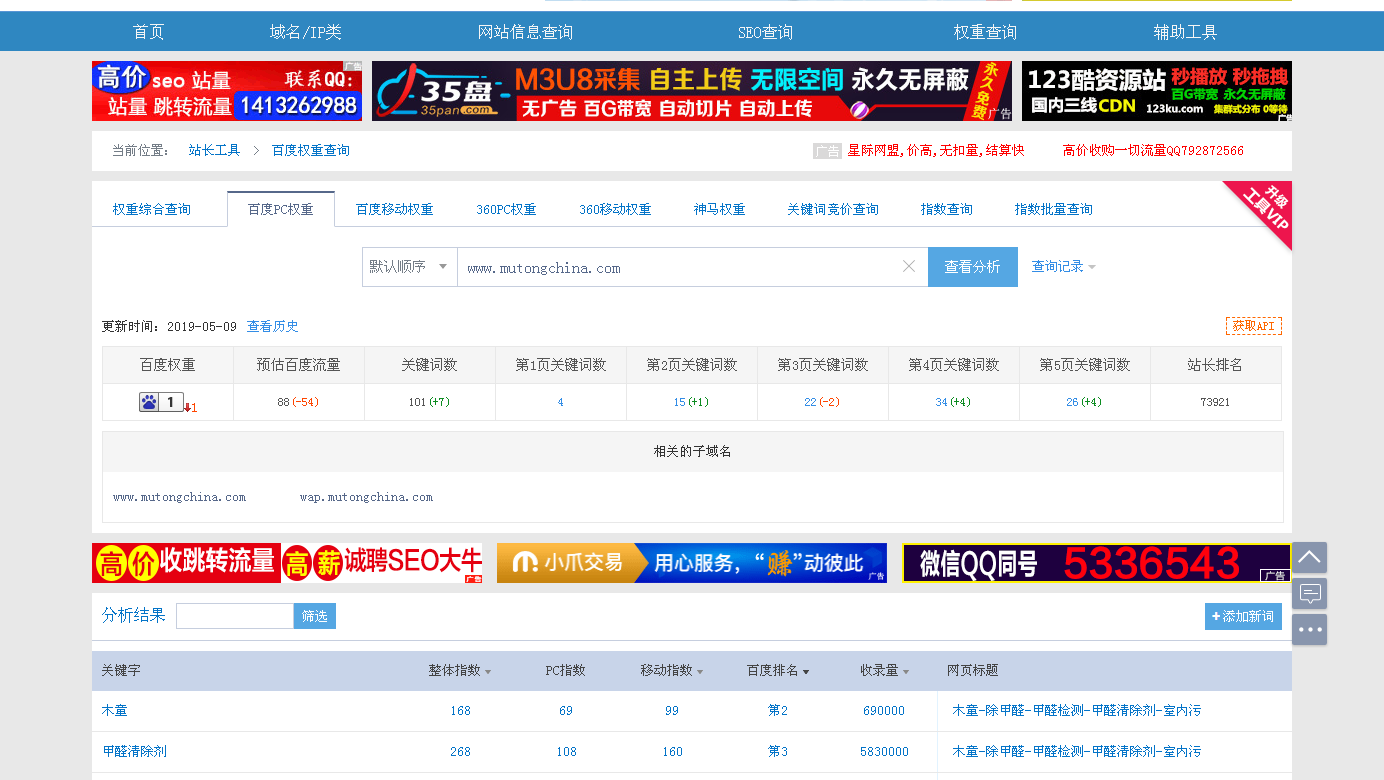Switch to 关键词竞价查询 tab

(x=832, y=210)
